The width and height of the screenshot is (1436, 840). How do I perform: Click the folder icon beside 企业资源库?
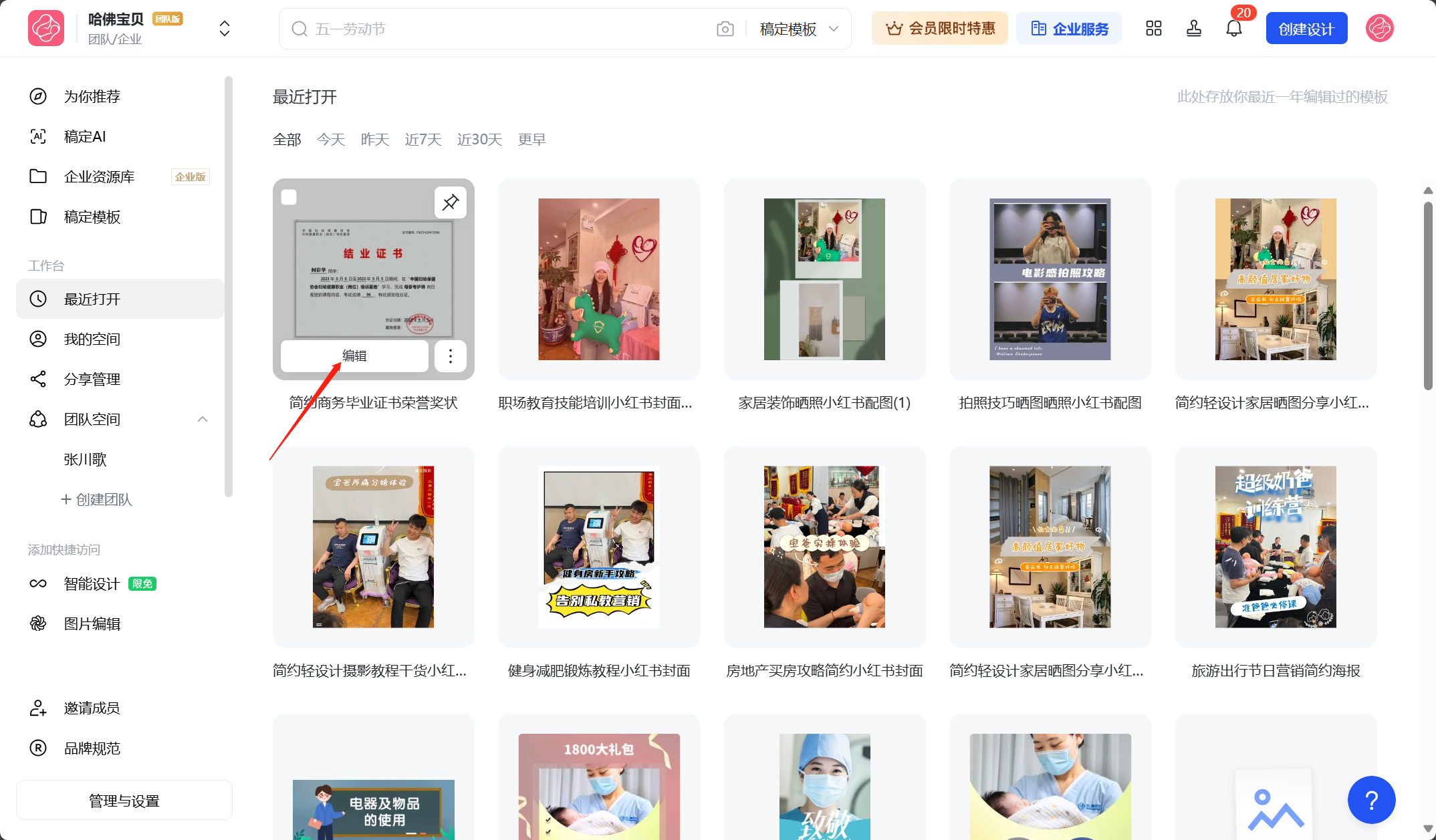coord(38,176)
